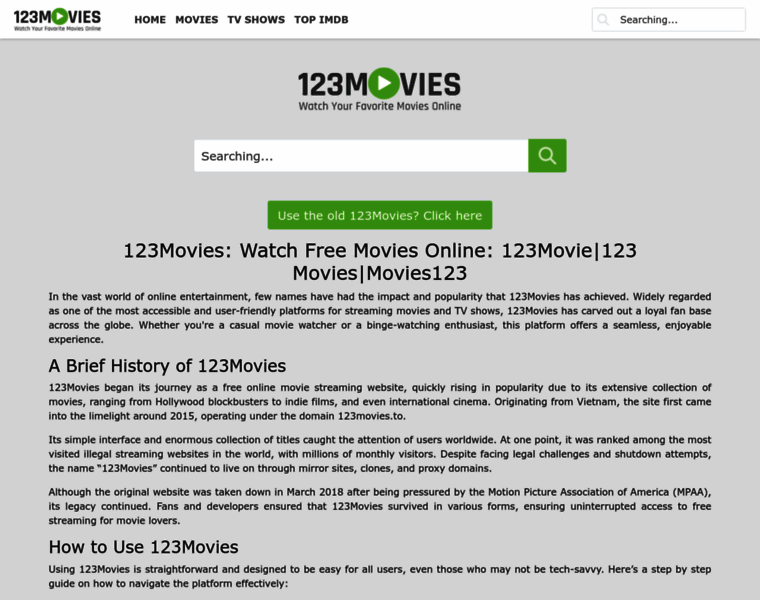This screenshot has width=760, height=600.
Task: Click the "How to Use 123Movies" heading
Action: pyautogui.click(x=143, y=547)
